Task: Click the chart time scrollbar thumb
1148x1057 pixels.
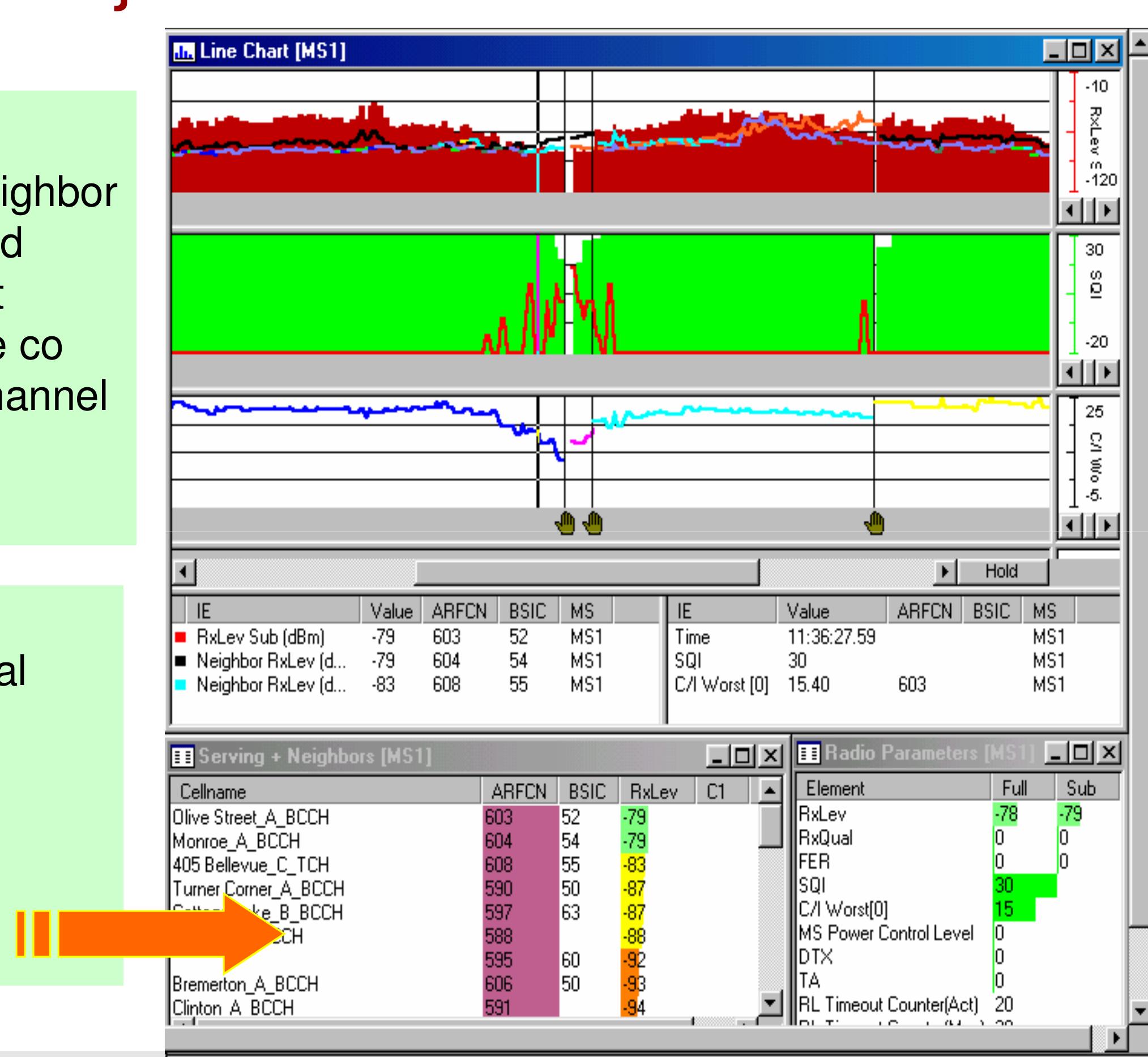Action: [587, 571]
